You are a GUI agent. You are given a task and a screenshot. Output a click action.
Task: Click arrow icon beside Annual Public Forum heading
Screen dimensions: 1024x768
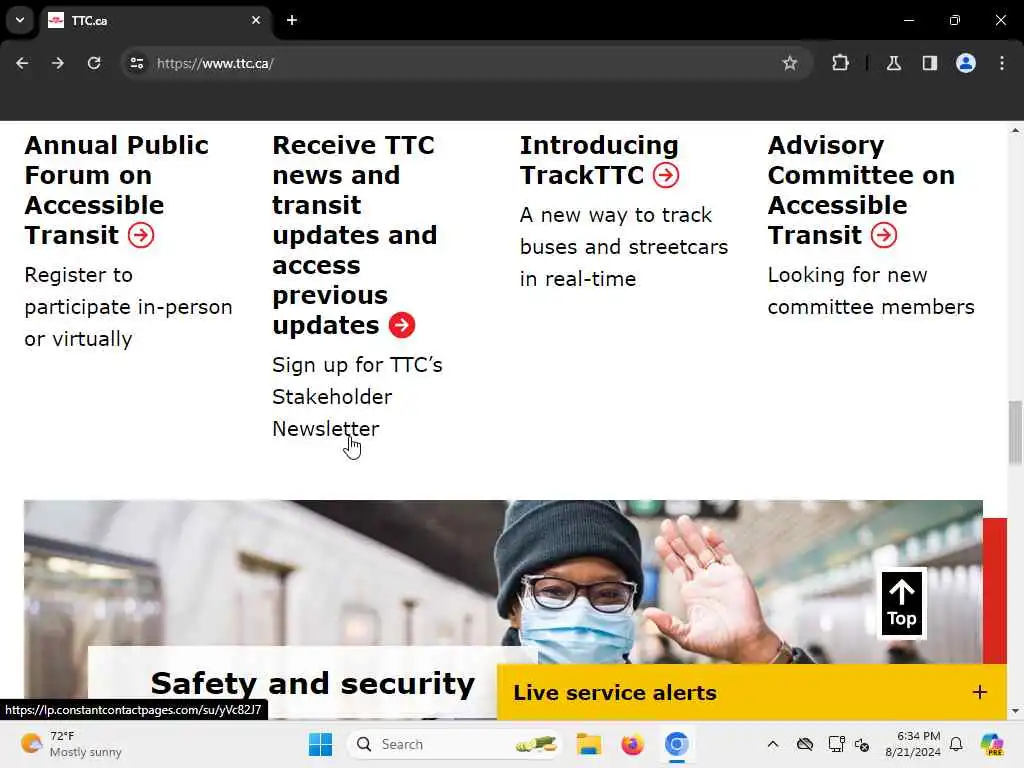coord(141,235)
